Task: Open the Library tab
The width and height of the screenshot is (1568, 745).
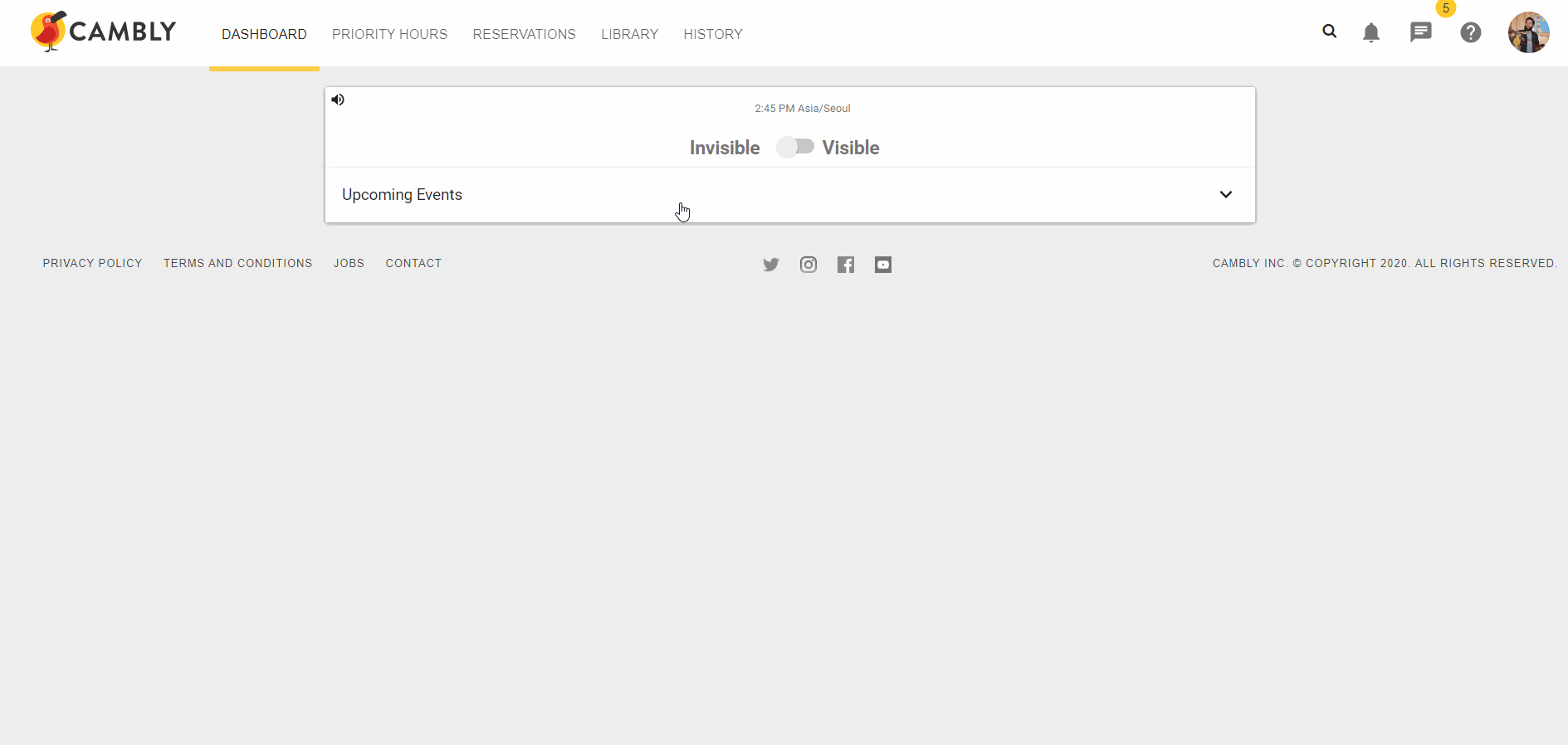Action: point(630,34)
